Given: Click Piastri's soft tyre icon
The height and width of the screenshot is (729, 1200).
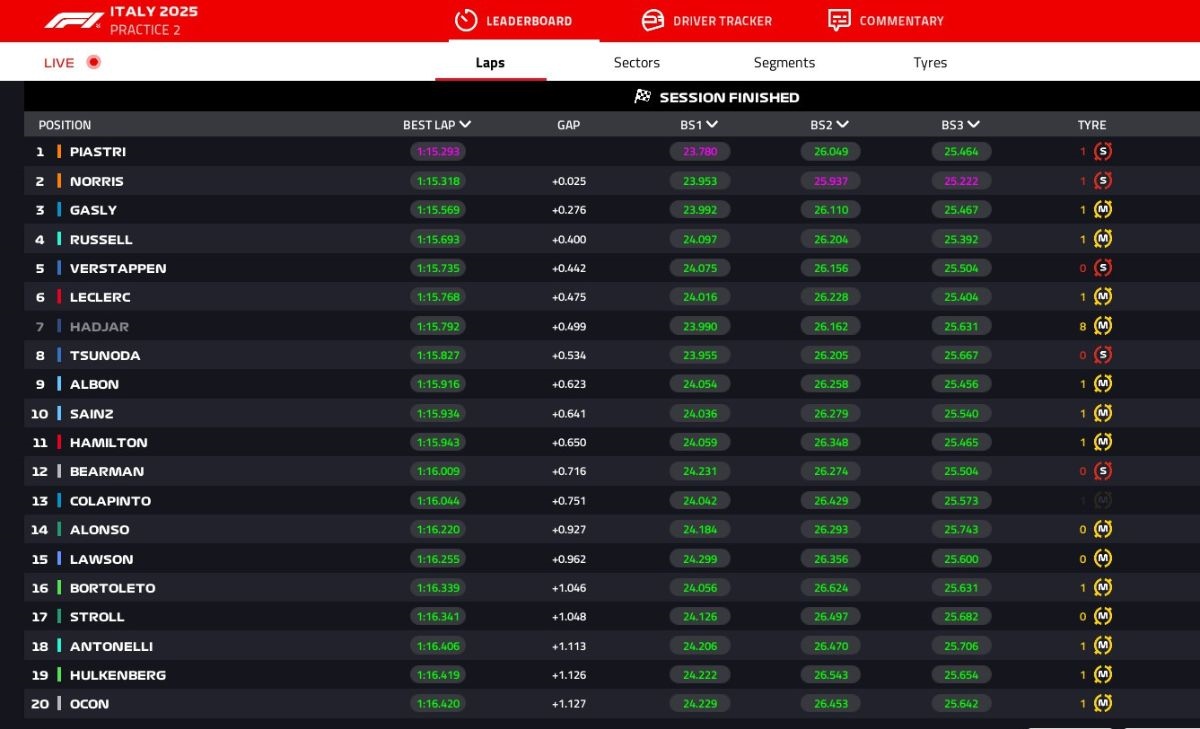Looking at the screenshot, I should (1103, 152).
